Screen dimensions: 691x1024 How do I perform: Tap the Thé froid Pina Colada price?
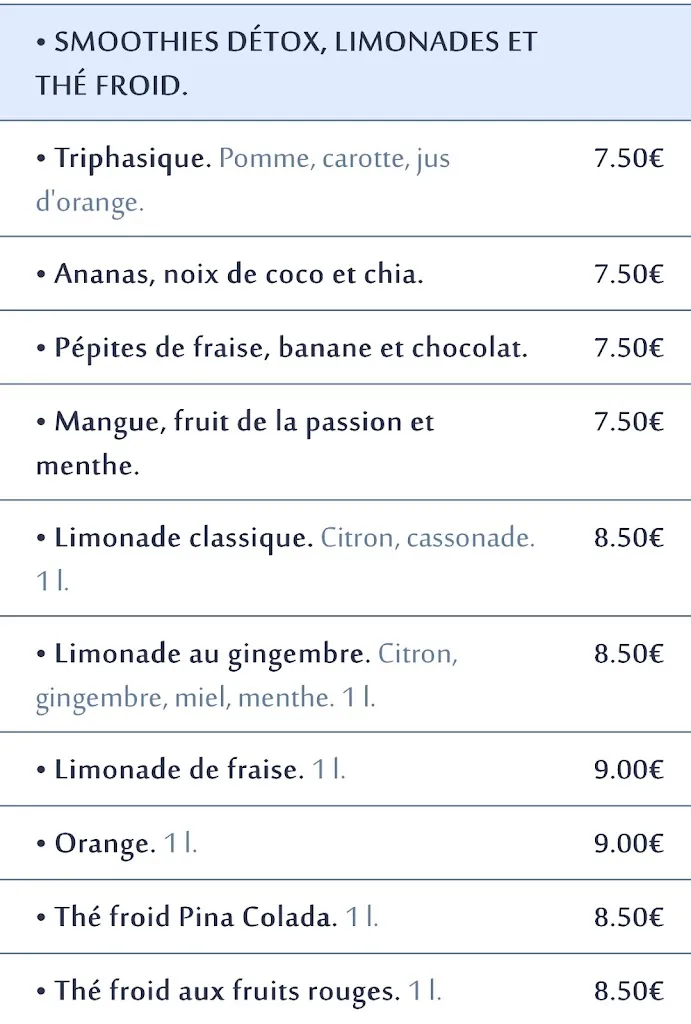[x=628, y=917]
